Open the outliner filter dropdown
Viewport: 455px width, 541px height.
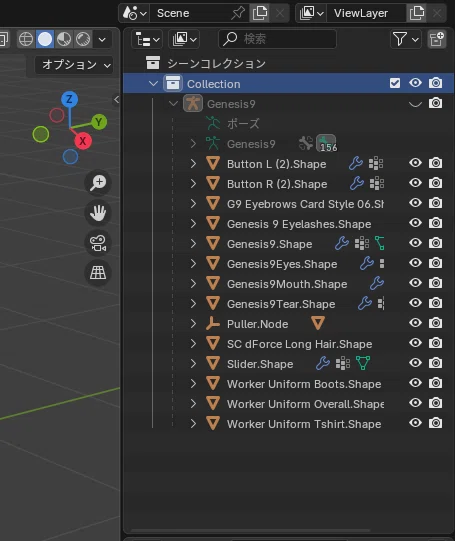[406, 39]
